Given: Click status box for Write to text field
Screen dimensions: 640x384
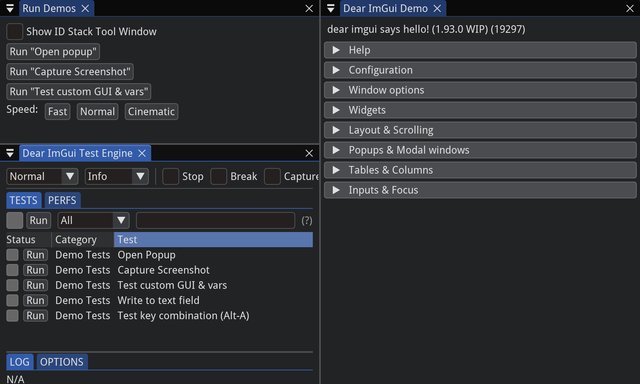Looking at the screenshot, I should (x=12, y=300).
